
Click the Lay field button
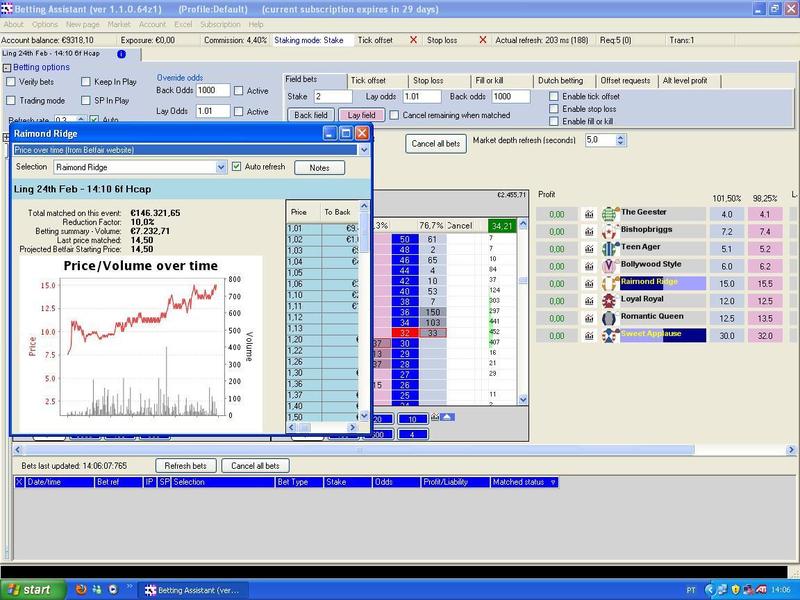click(361, 115)
